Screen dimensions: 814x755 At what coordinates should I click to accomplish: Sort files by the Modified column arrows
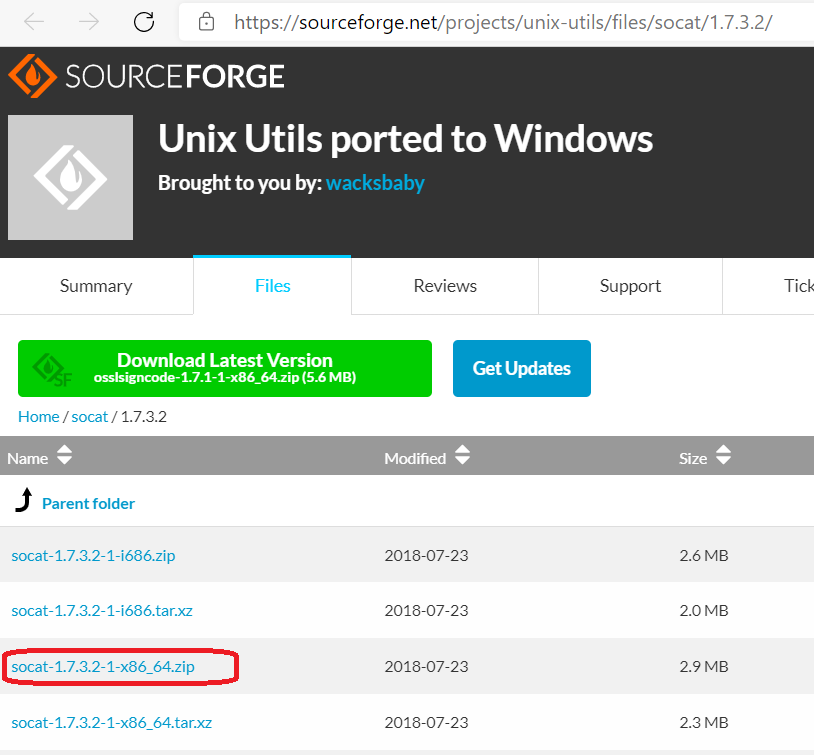462,457
